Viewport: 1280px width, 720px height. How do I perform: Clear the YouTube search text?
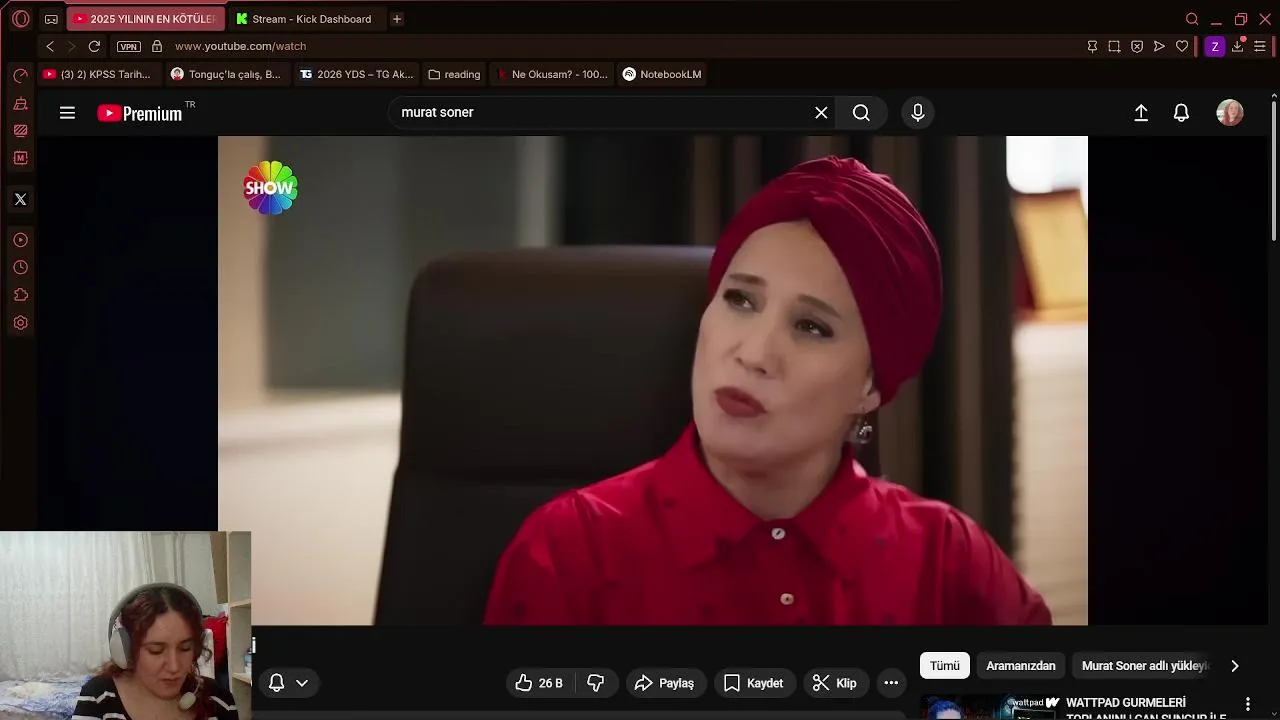[x=821, y=113]
